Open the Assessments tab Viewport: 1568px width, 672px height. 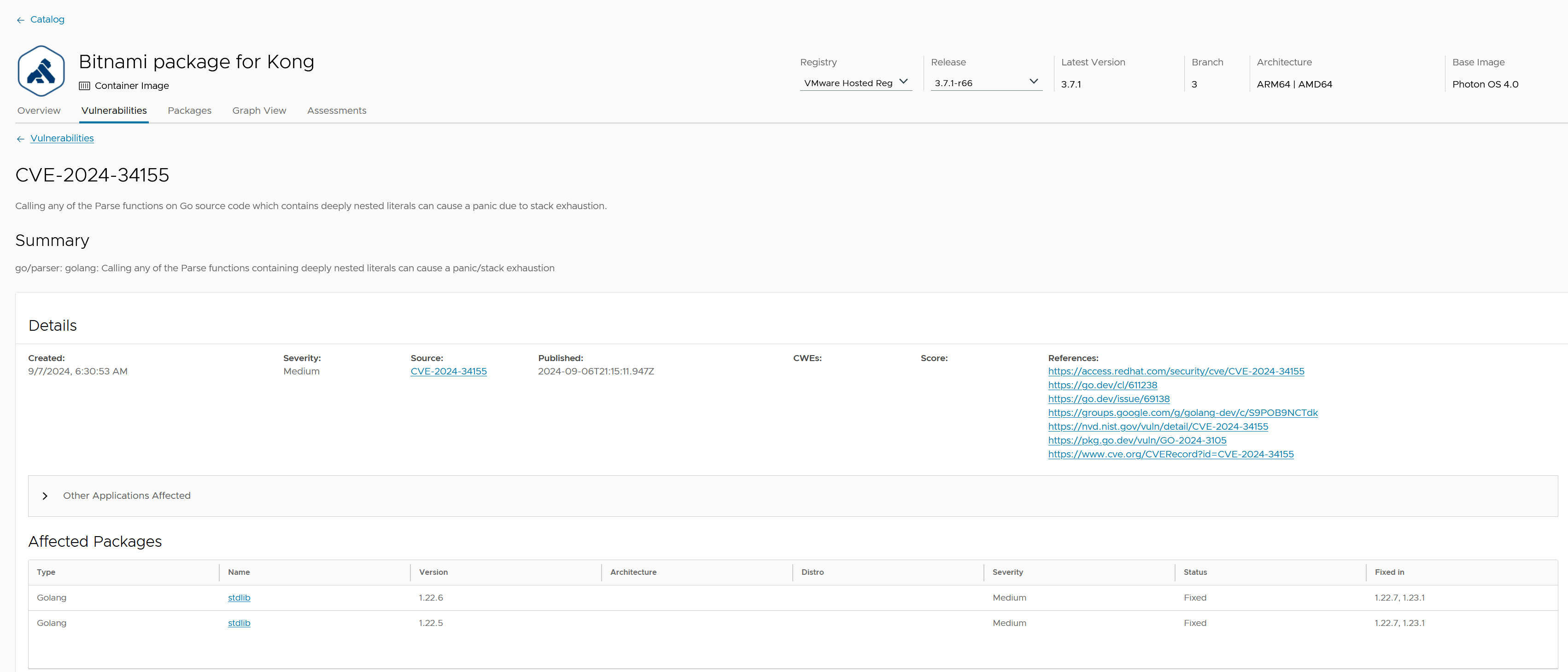pos(337,111)
